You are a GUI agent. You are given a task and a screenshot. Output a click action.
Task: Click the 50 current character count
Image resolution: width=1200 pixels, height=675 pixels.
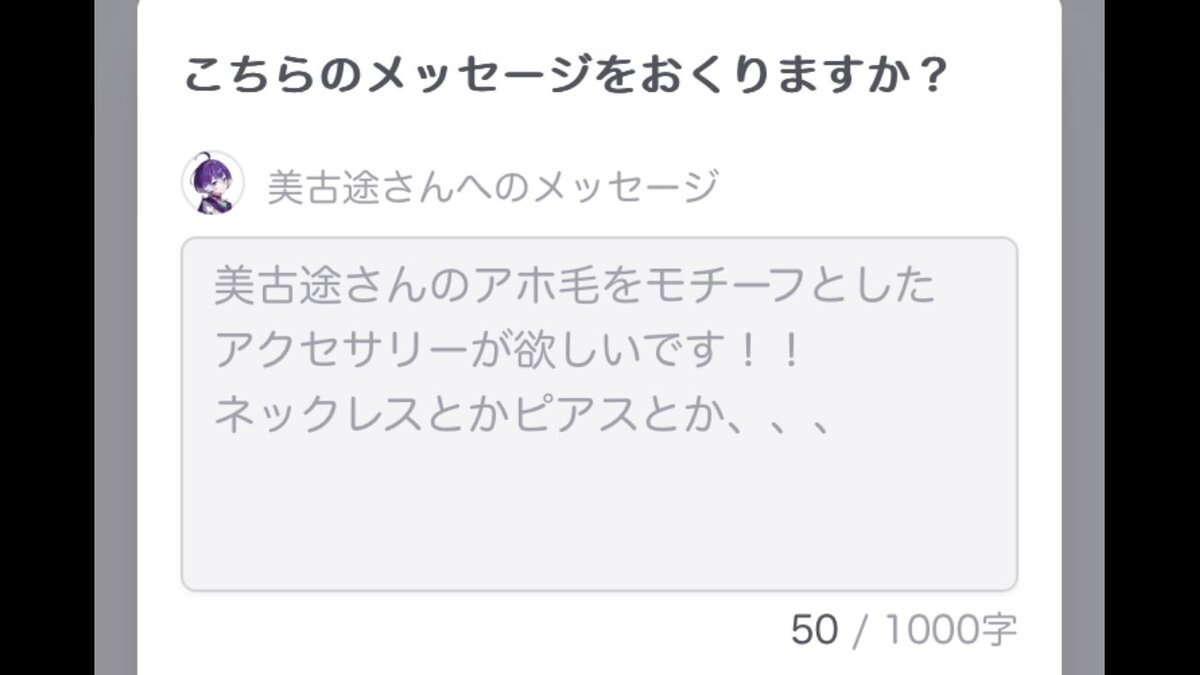pos(814,630)
